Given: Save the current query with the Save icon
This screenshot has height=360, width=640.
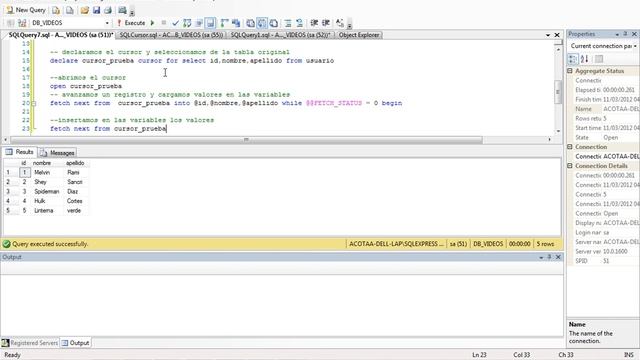Looking at the screenshot, I should point(96,10).
